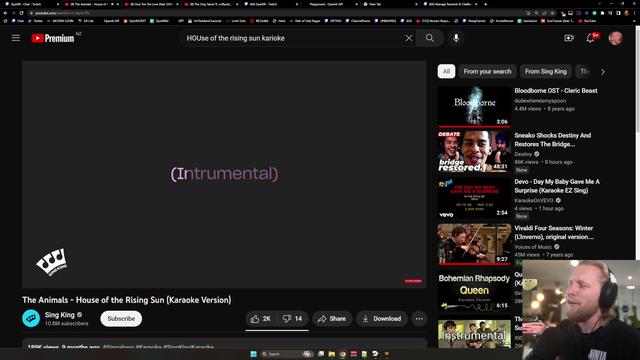The width and height of the screenshot is (640, 360).
Task: Open the Voices of Music channel link
Action: click(533, 247)
